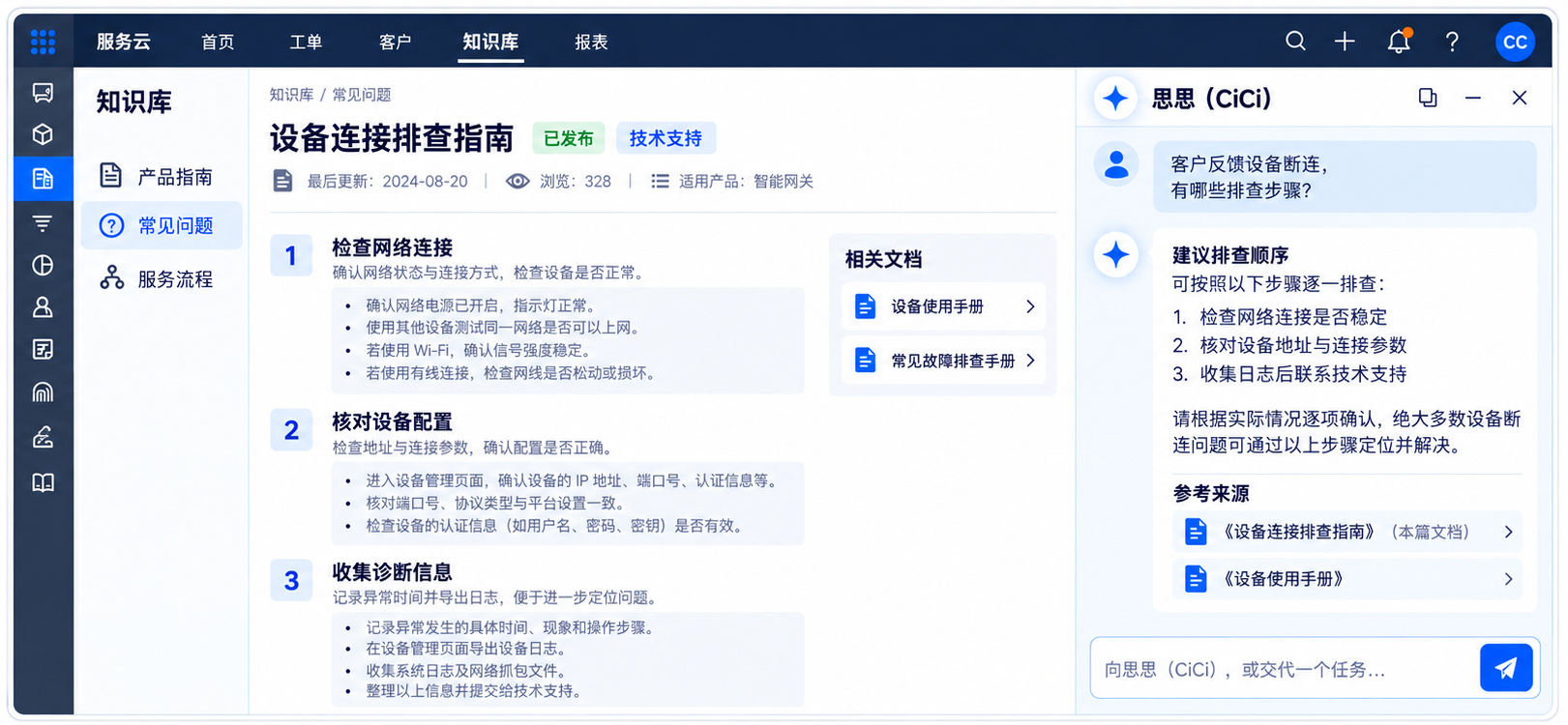
Task: Open the 报表 tab
Action: click(x=591, y=42)
